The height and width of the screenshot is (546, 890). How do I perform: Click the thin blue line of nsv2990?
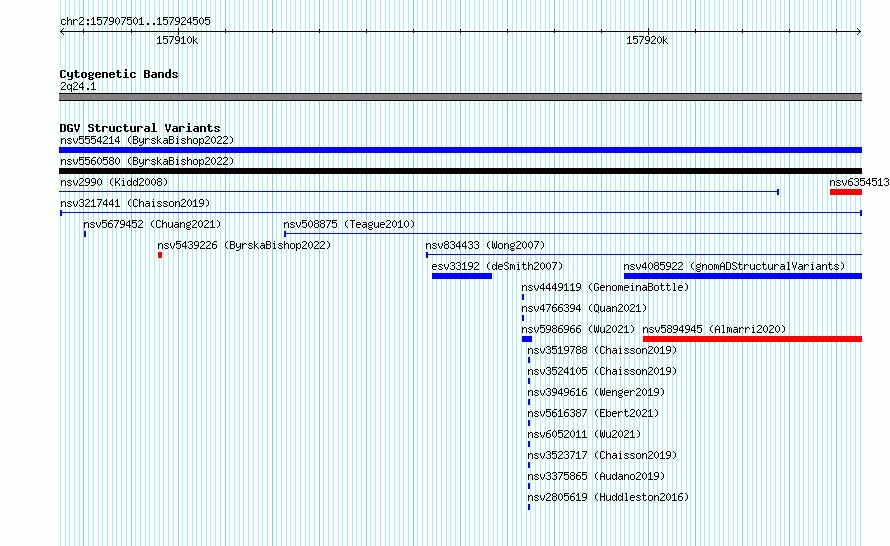coord(419,192)
